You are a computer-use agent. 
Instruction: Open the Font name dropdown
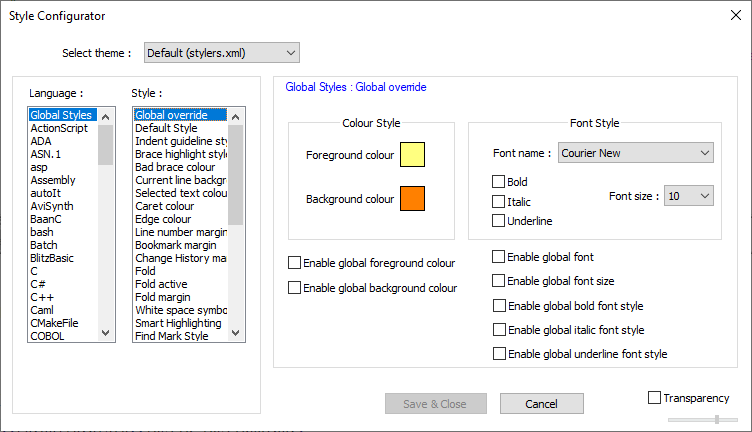pos(635,153)
